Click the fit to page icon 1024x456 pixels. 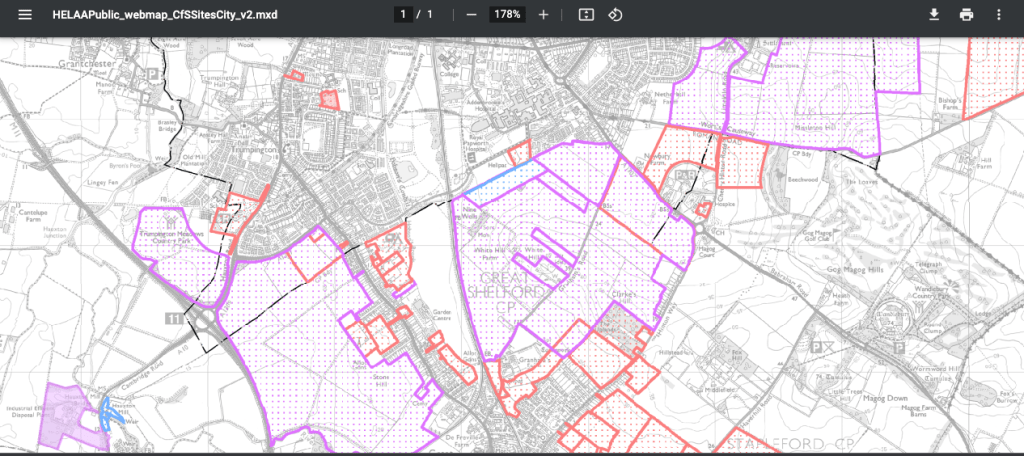586,15
